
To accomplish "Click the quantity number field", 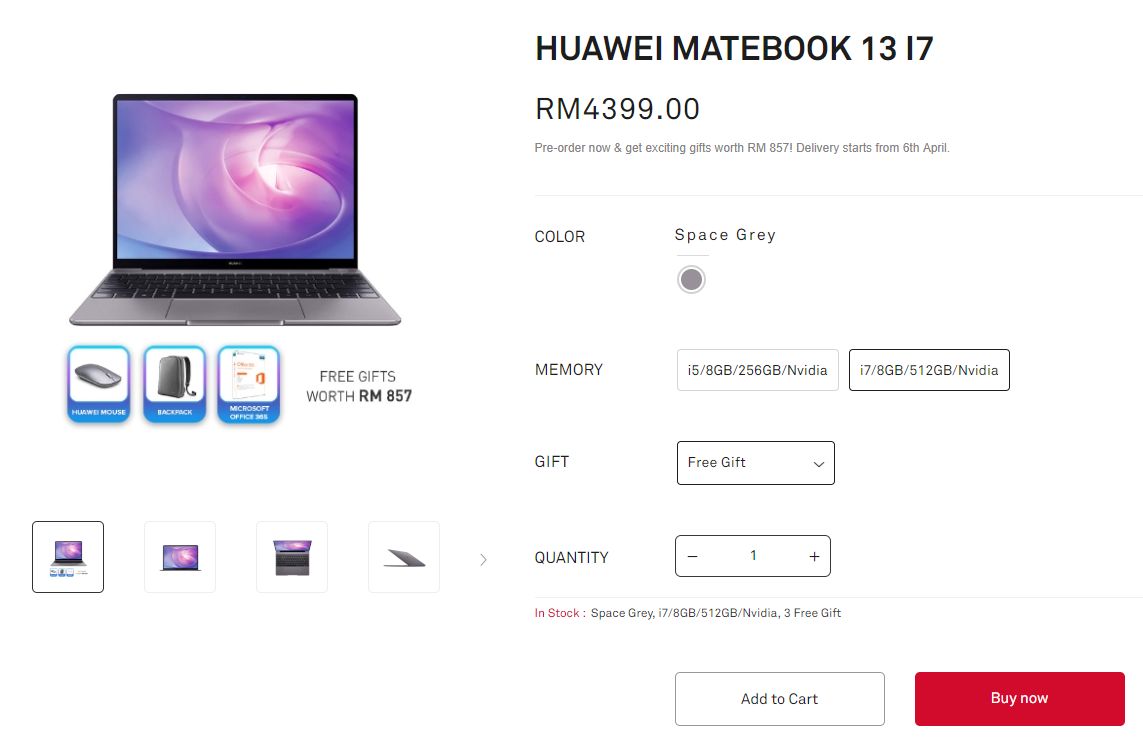I will [753, 555].
